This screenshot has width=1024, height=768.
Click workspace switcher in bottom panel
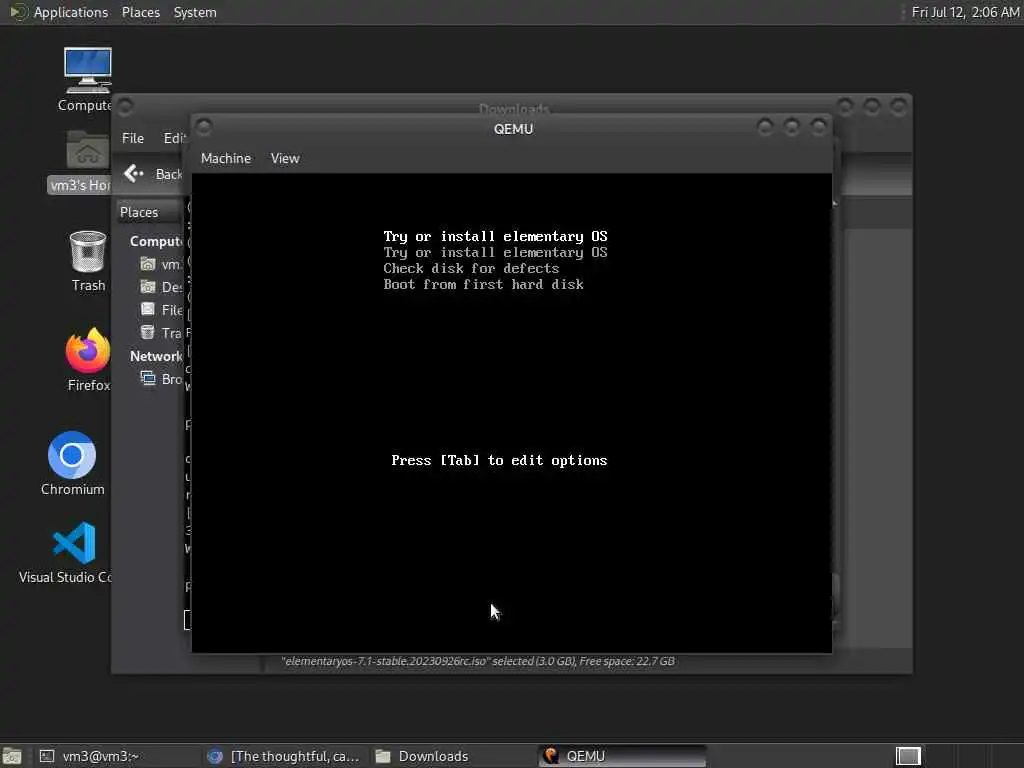tap(908, 756)
